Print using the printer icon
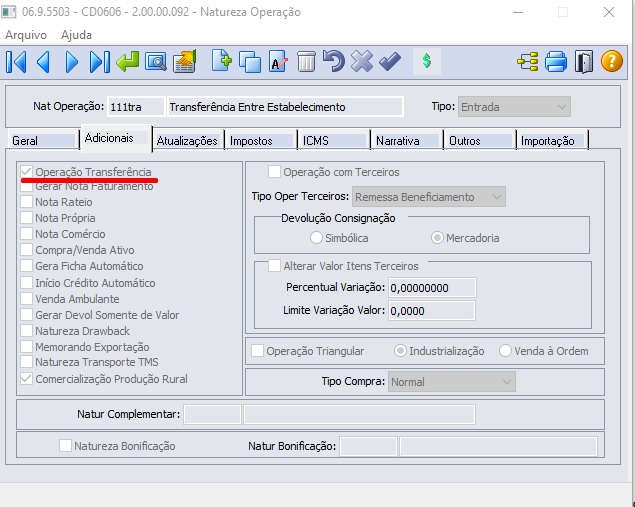Viewport: 635px width, 507px height. pos(556,62)
